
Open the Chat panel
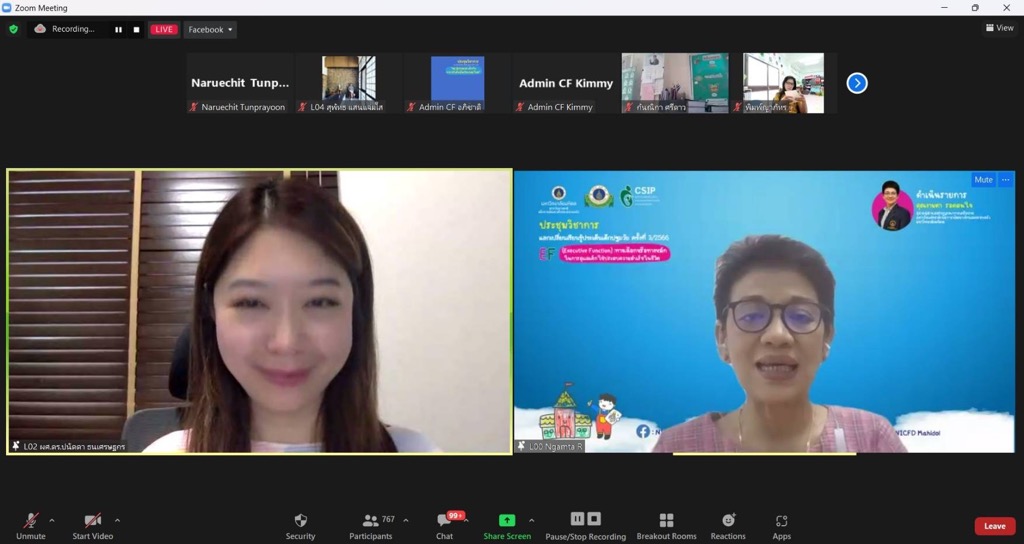click(x=445, y=526)
